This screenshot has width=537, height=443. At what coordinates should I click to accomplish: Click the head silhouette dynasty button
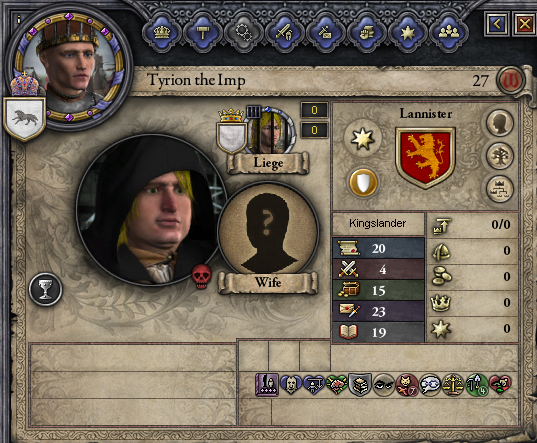(500, 123)
